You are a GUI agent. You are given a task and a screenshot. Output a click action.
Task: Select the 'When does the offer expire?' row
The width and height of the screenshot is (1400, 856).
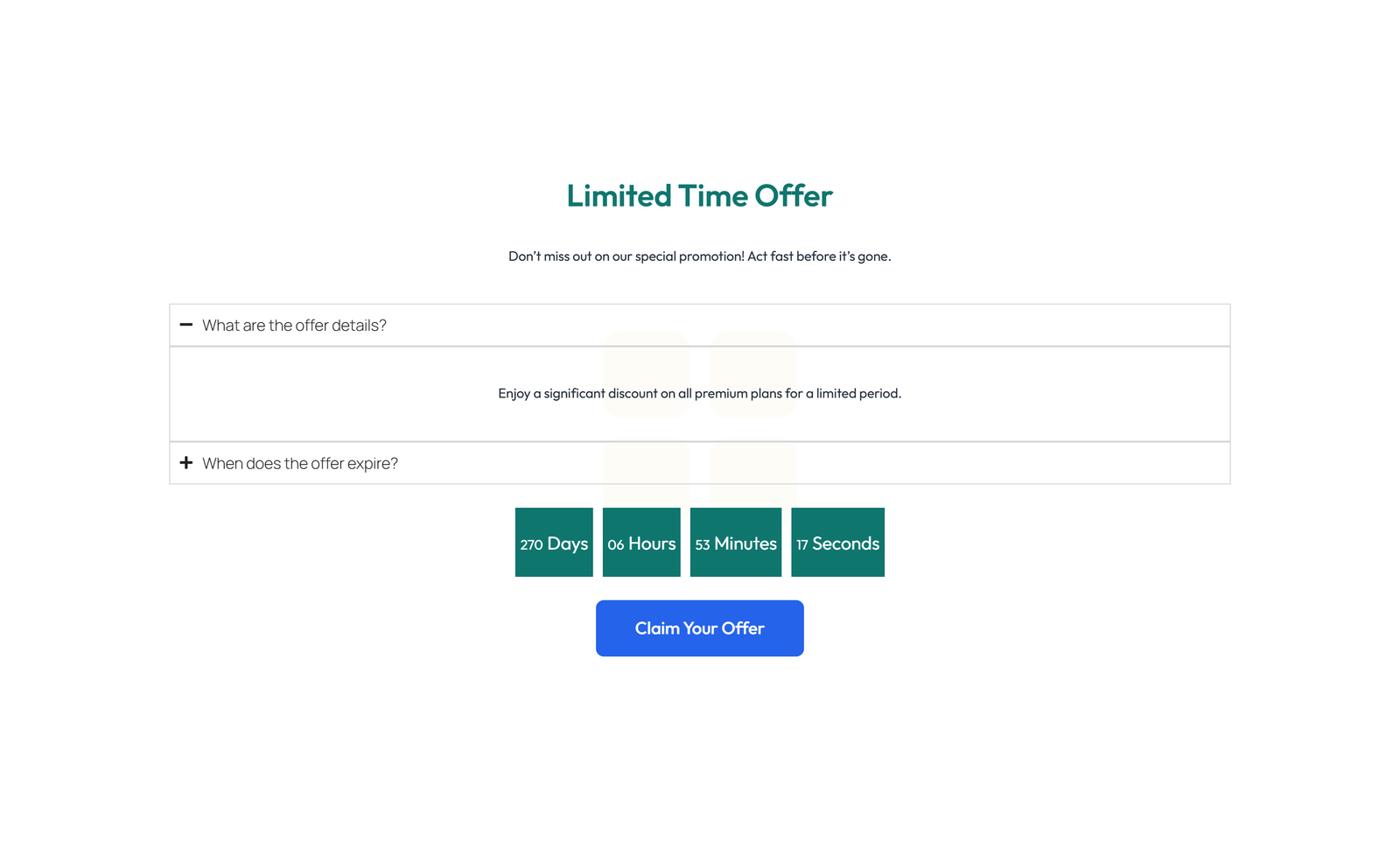pos(300,463)
